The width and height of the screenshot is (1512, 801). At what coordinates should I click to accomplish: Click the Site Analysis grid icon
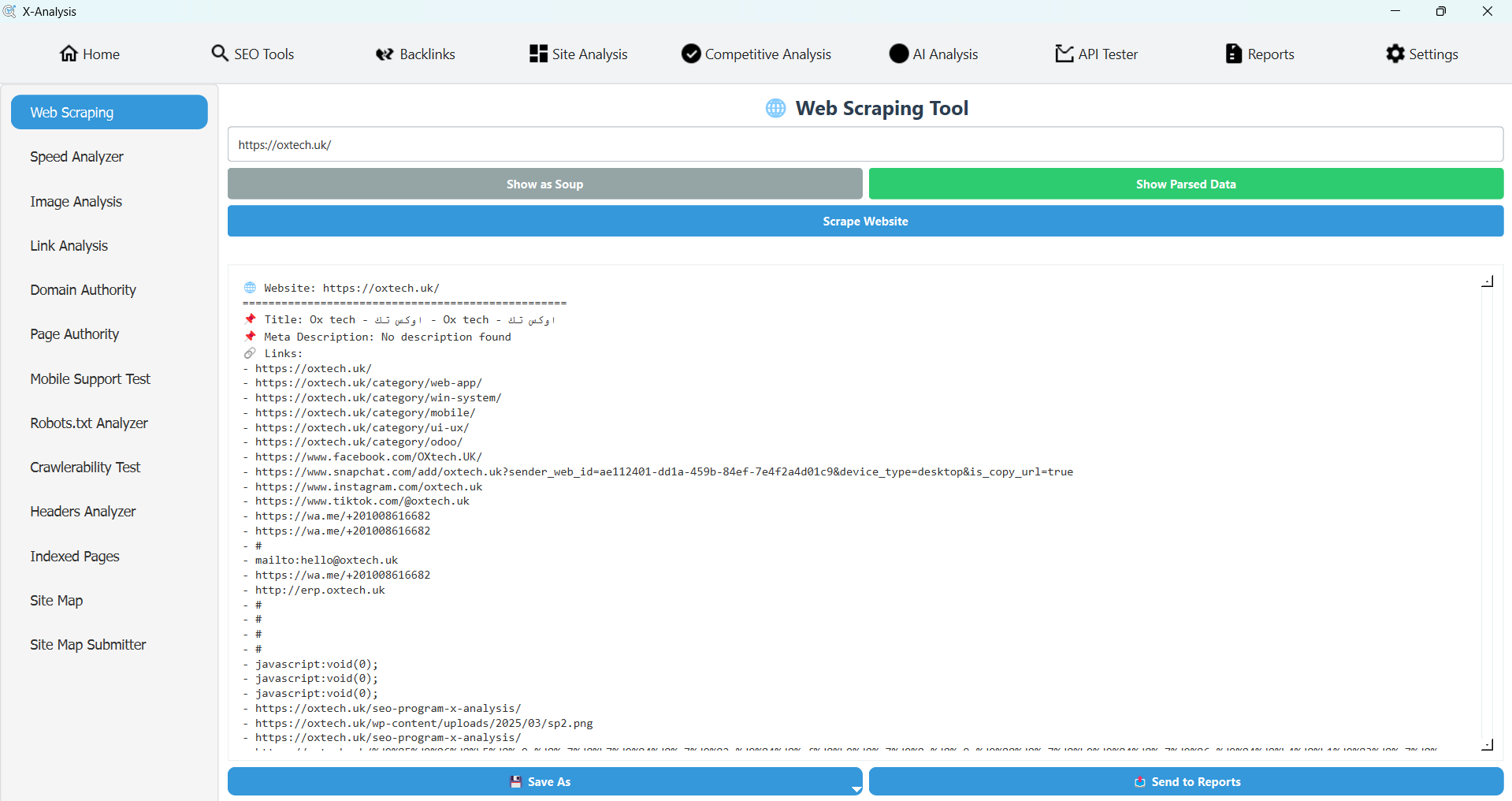[x=538, y=53]
